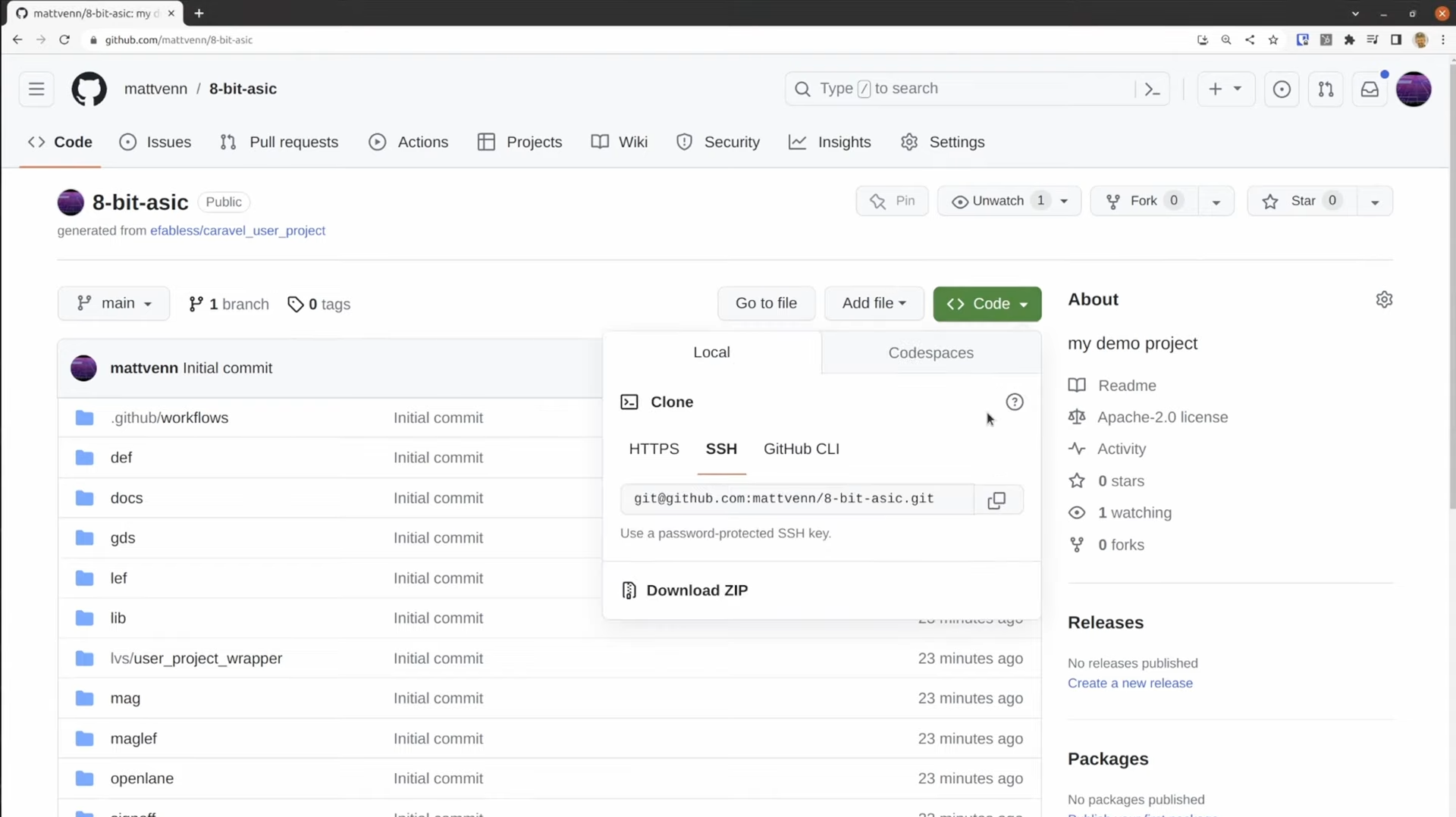The height and width of the screenshot is (817, 1456).
Task: Click the browser zoom magnifier icon
Action: point(1226,39)
